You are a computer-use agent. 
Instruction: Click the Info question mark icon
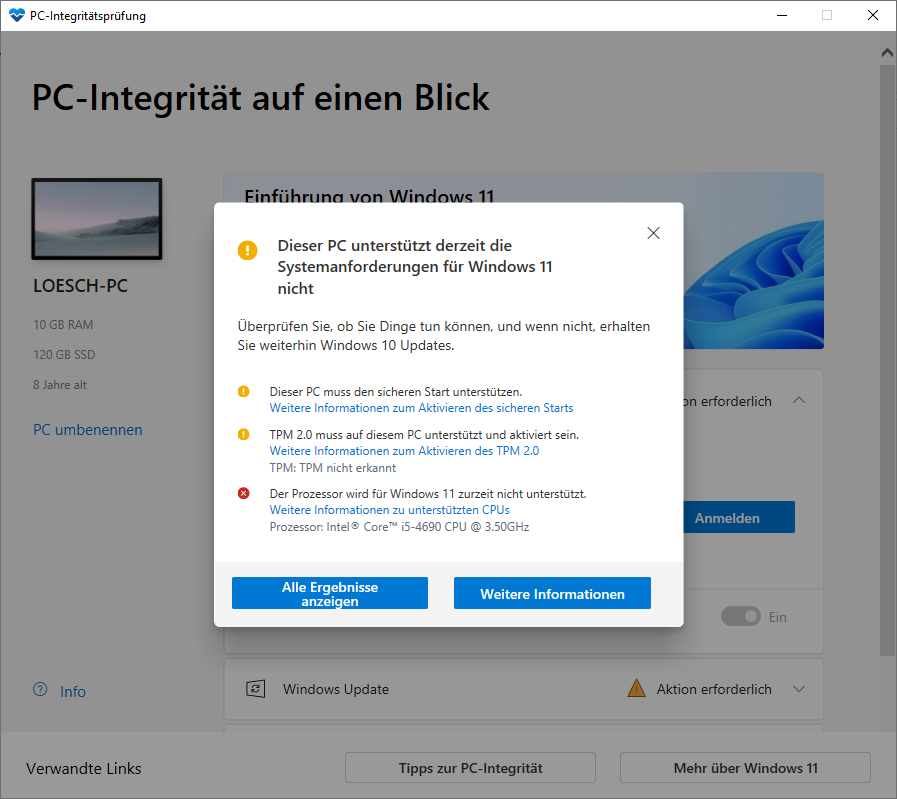tap(40, 690)
